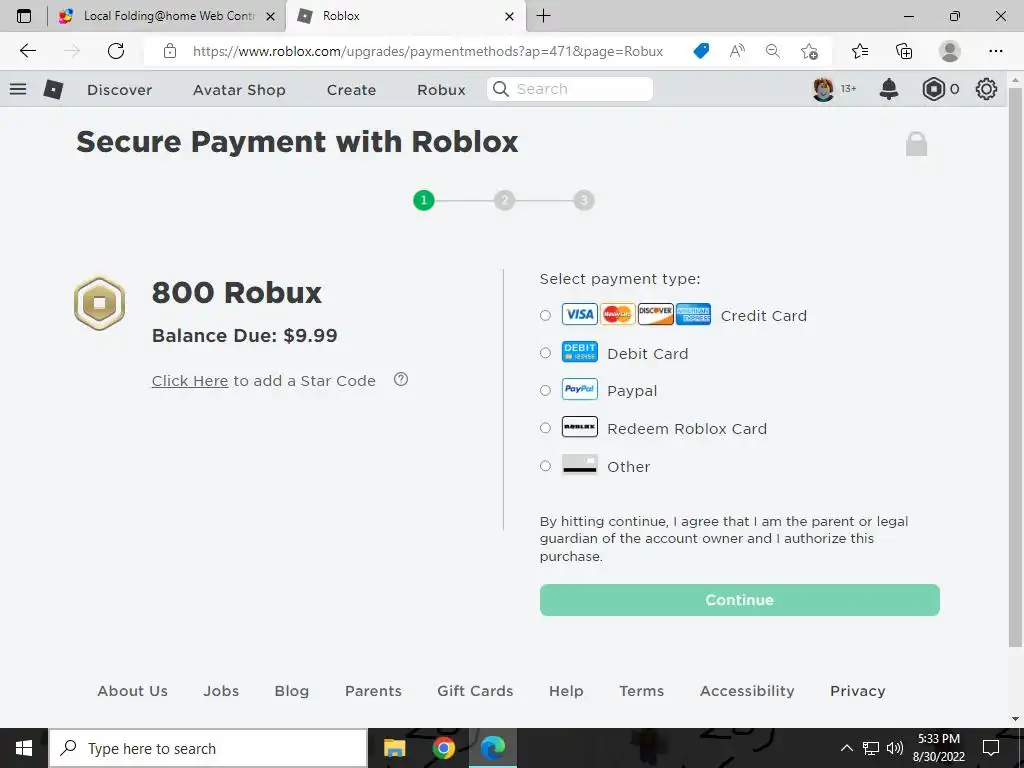Open the tab actions menu icon
This screenshot has height=768, width=1024.
[24, 16]
